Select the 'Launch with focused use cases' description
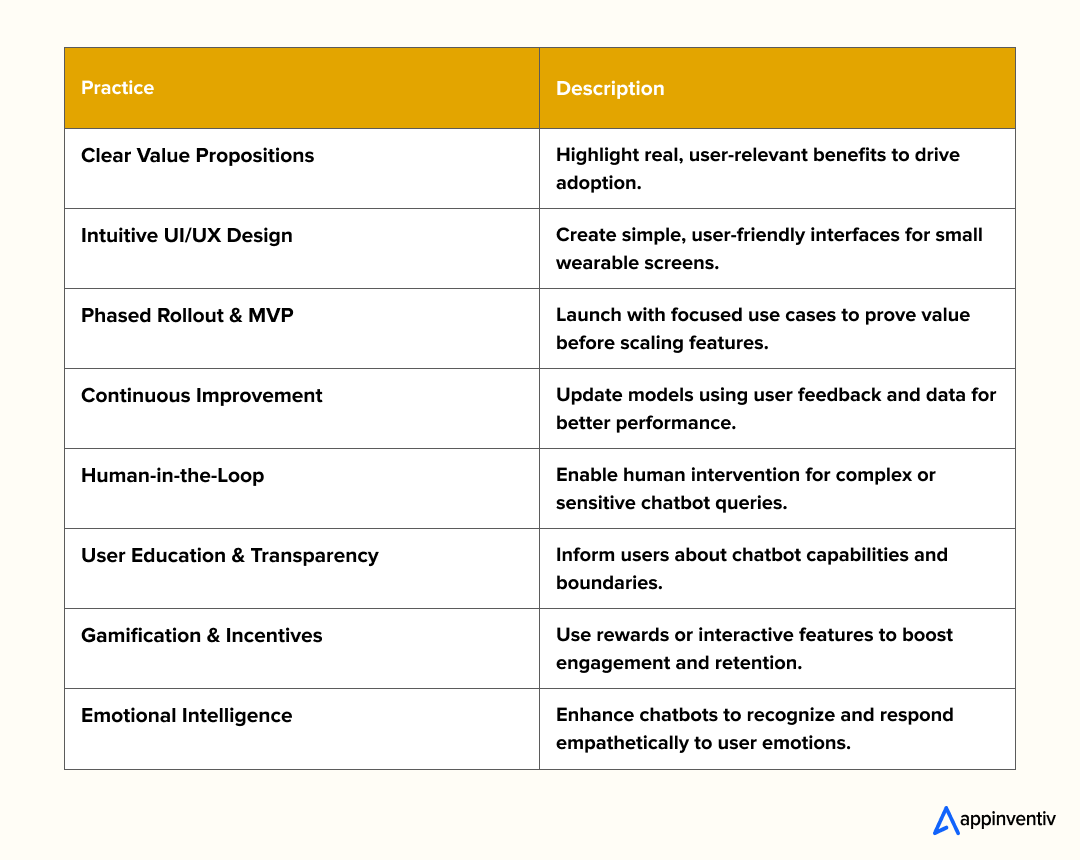Viewport: 1080px width, 860px height. [763, 329]
